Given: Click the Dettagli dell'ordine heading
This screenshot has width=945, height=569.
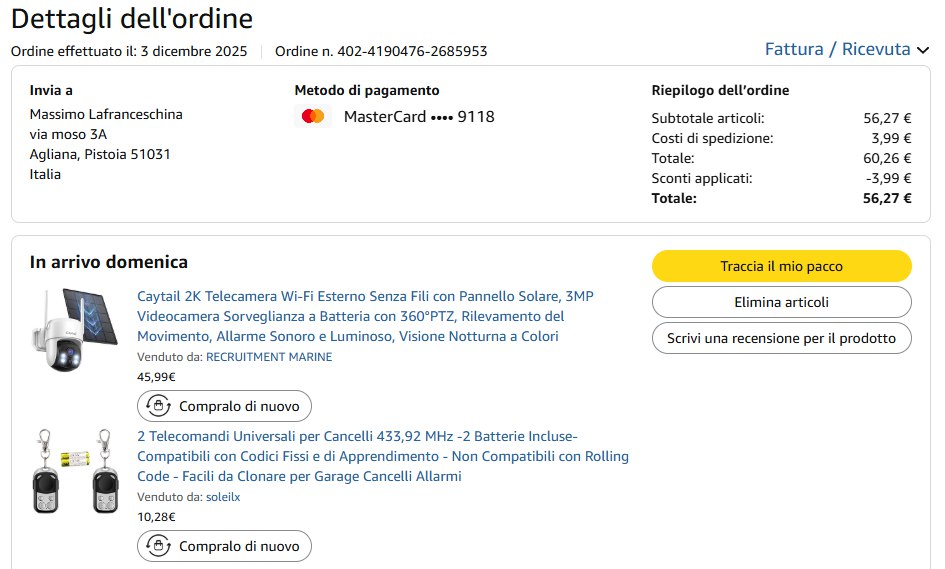Looking at the screenshot, I should pos(132,18).
